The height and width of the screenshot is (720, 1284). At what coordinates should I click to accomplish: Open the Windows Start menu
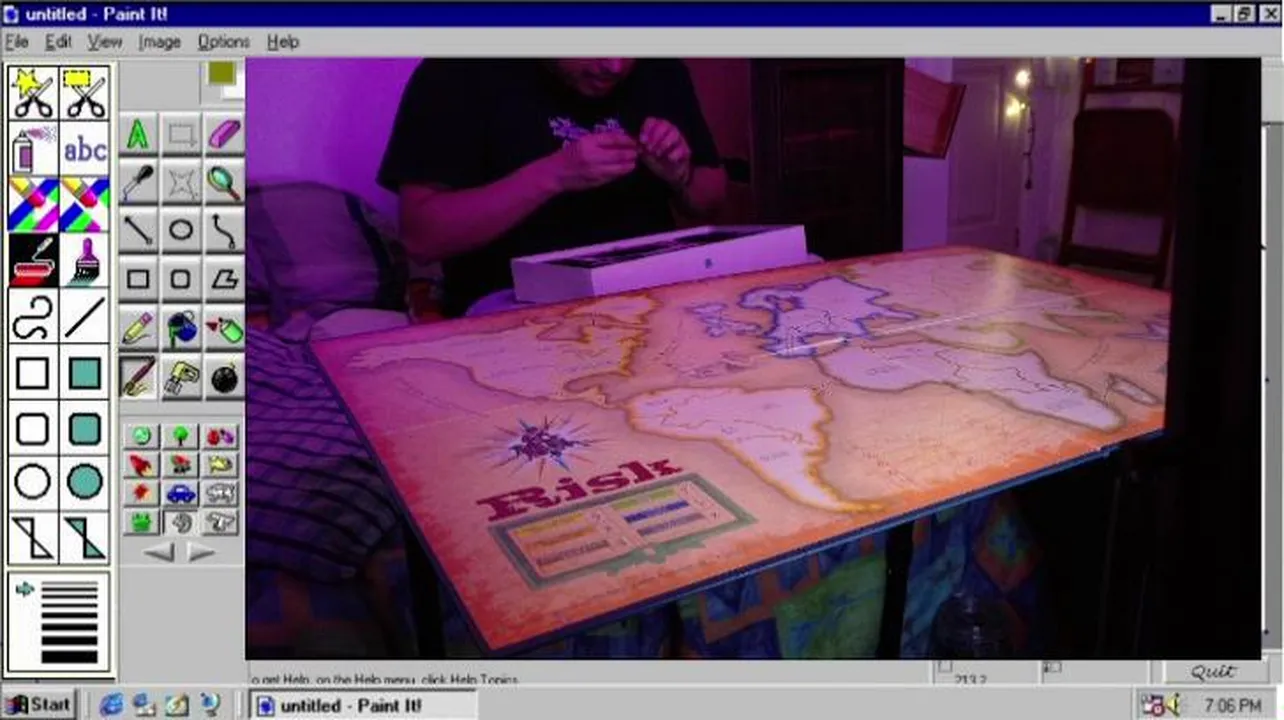click(39, 704)
